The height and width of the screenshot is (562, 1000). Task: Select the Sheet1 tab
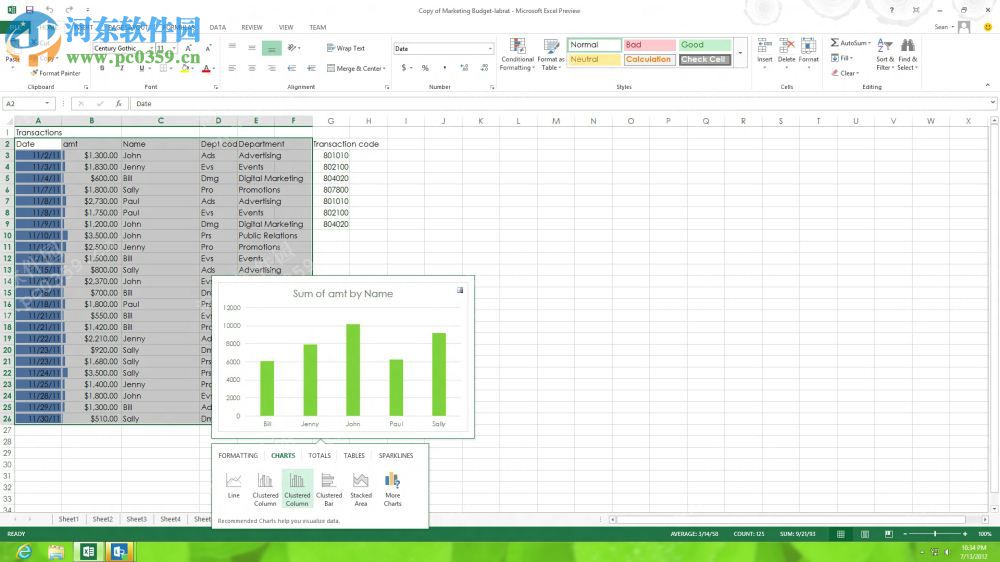(x=68, y=519)
